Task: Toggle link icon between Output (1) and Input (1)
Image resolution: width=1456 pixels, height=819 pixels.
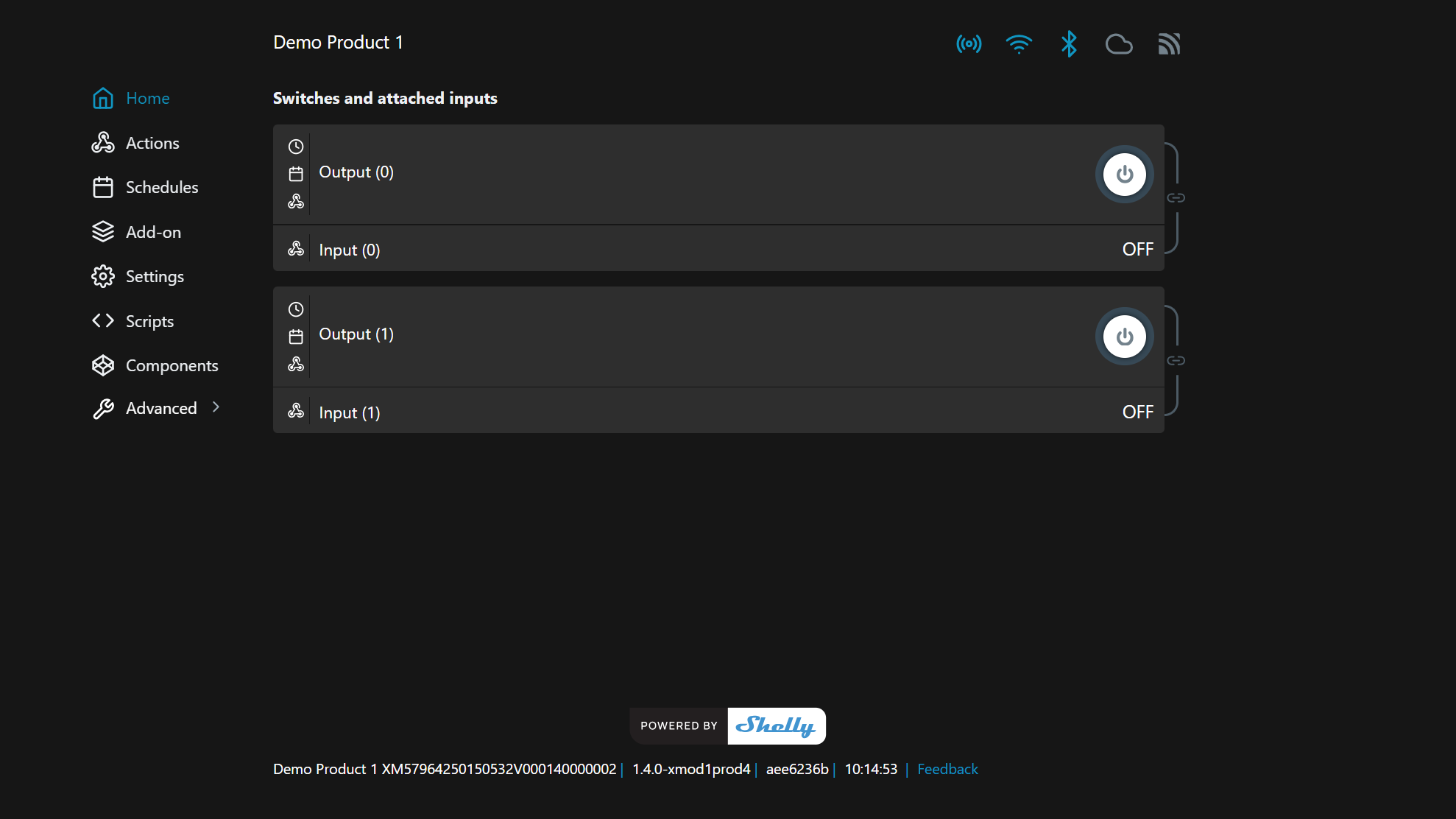Action: point(1176,360)
